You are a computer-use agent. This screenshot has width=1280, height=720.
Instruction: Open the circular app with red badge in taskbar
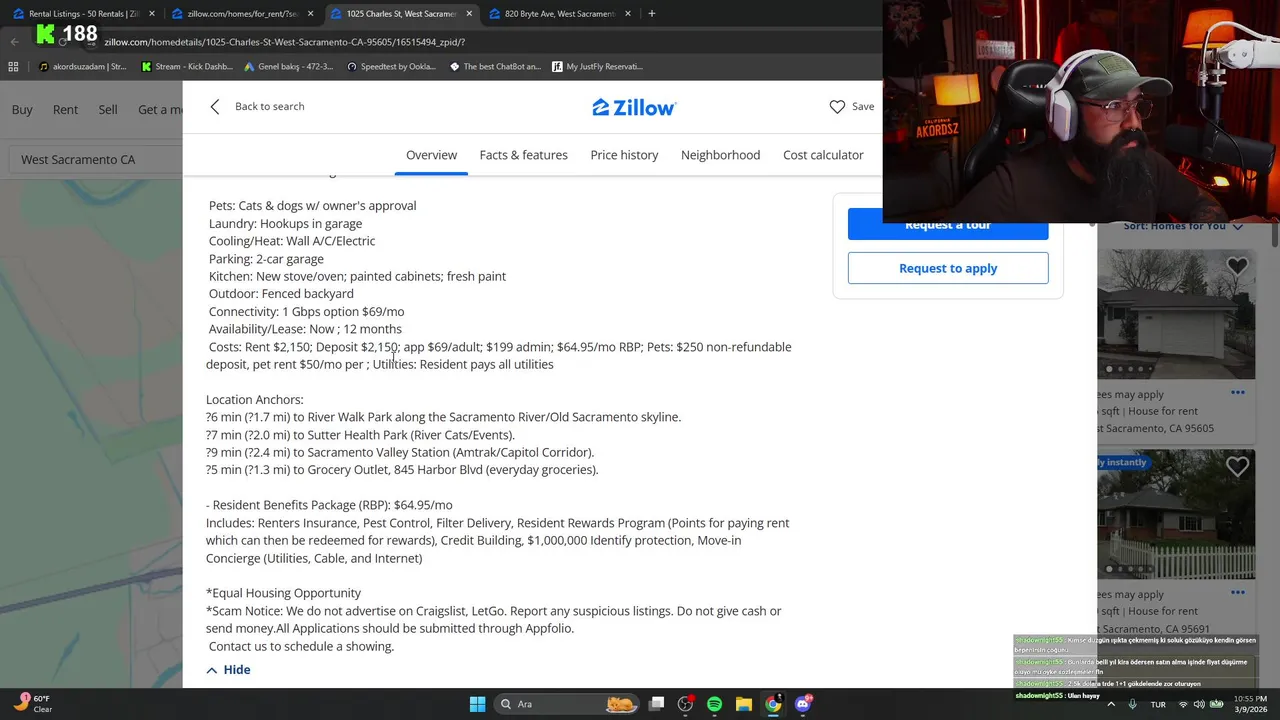click(685, 704)
